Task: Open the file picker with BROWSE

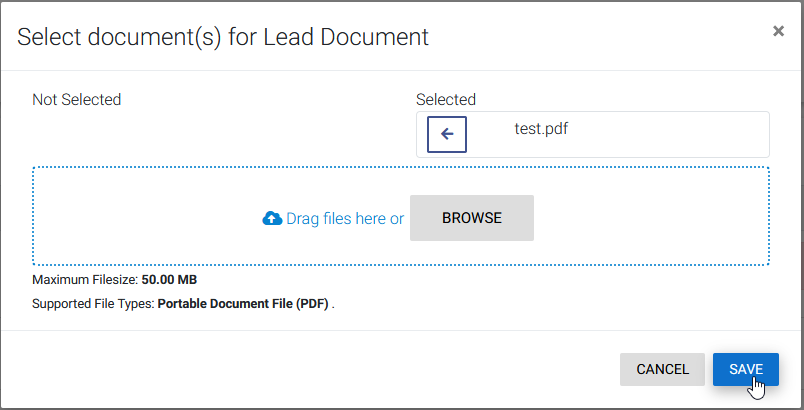Action: point(472,218)
